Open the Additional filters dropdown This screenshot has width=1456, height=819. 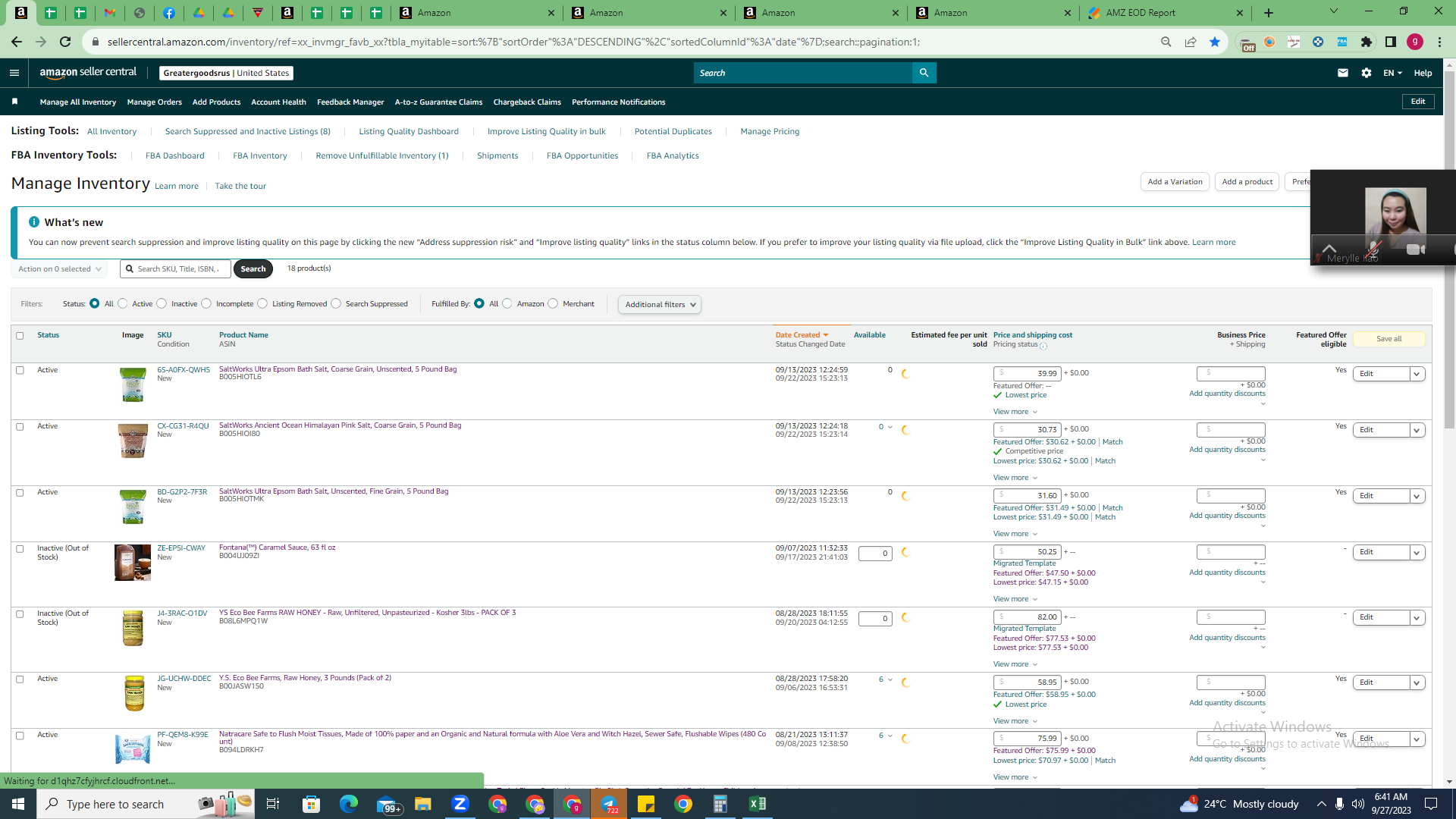tap(660, 304)
